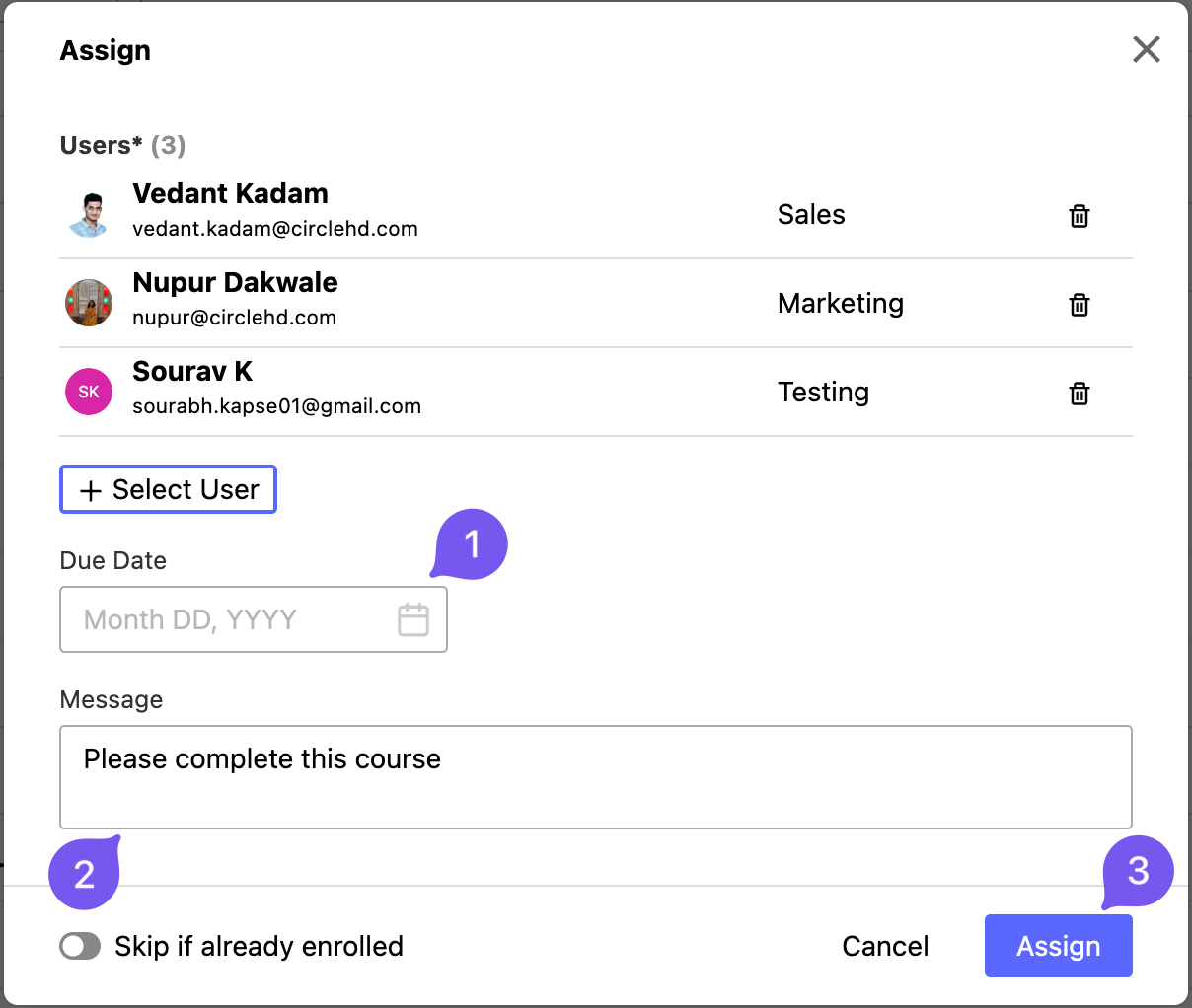The image size is (1192, 1008).
Task: Open the calendar picker icon in Due Date
Action: [412, 619]
